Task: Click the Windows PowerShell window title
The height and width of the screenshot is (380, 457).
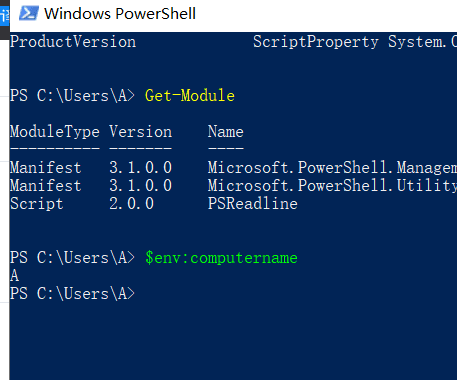Action: pos(120,14)
